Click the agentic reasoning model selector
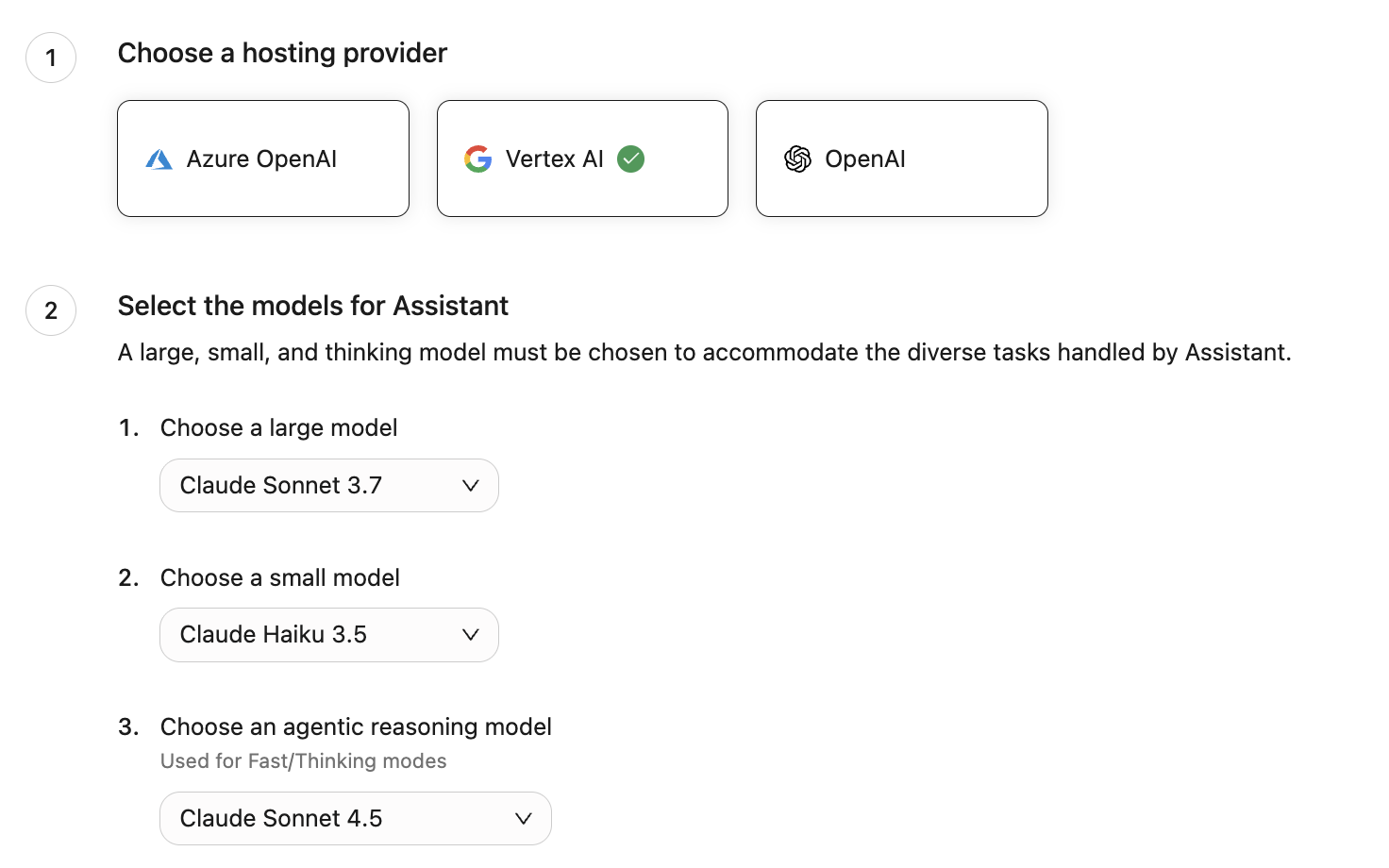1389x868 pixels. pos(355,818)
